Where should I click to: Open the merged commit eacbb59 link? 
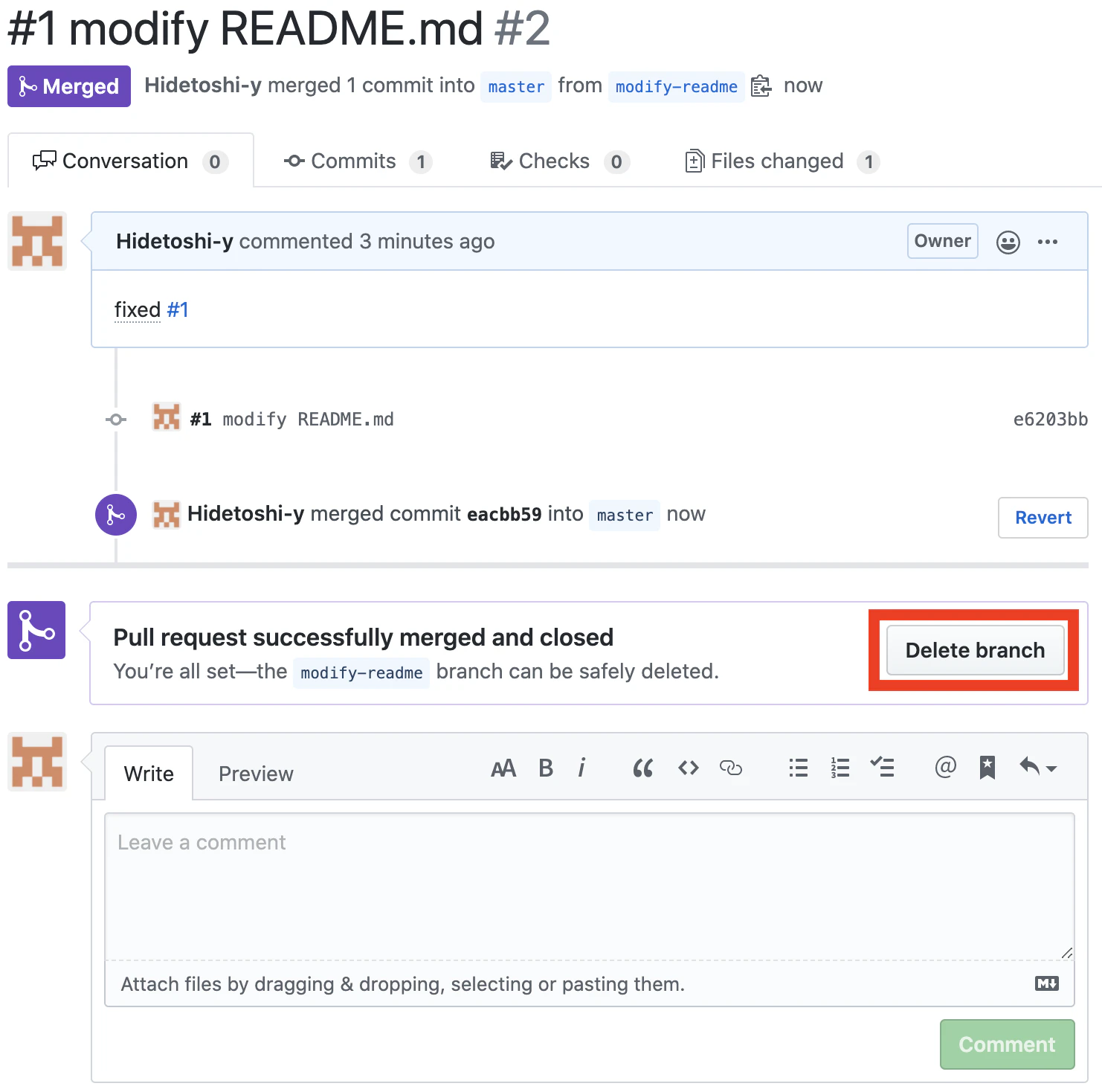point(504,515)
